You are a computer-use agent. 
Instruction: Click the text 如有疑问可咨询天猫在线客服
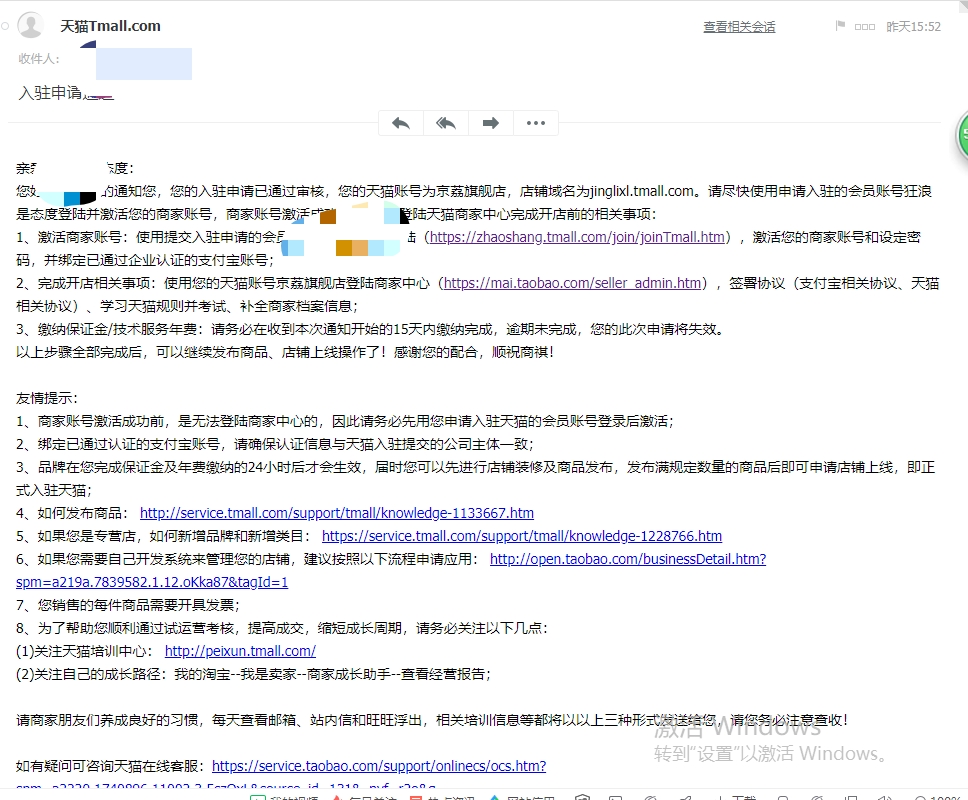coord(110,766)
